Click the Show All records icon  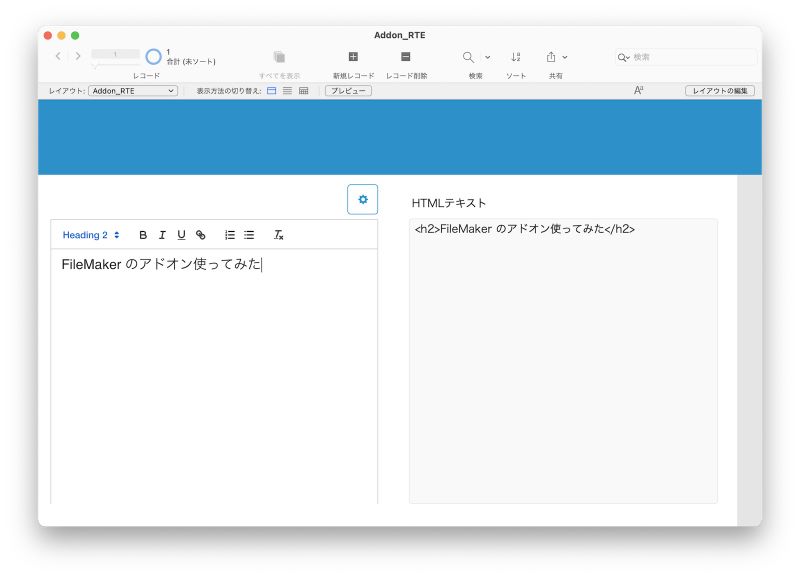279,57
